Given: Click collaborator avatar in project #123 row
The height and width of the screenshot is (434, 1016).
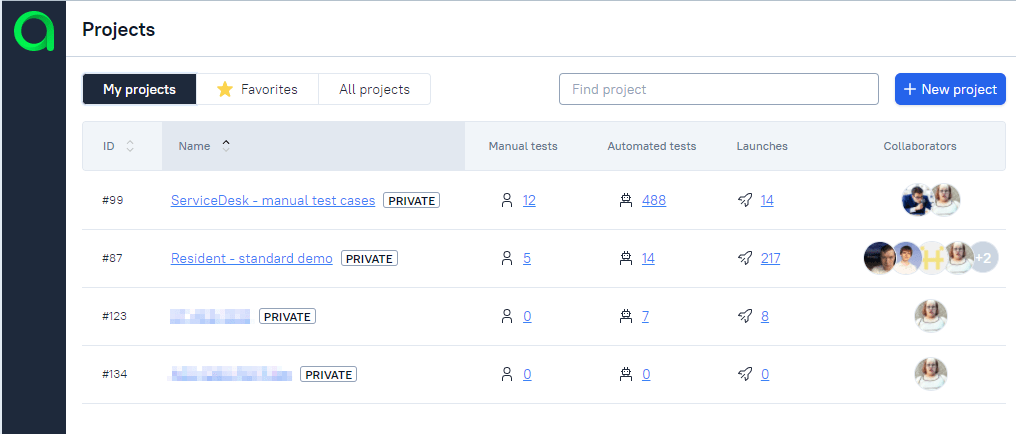Looking at the screenshot, I should [x=930, y=316].
